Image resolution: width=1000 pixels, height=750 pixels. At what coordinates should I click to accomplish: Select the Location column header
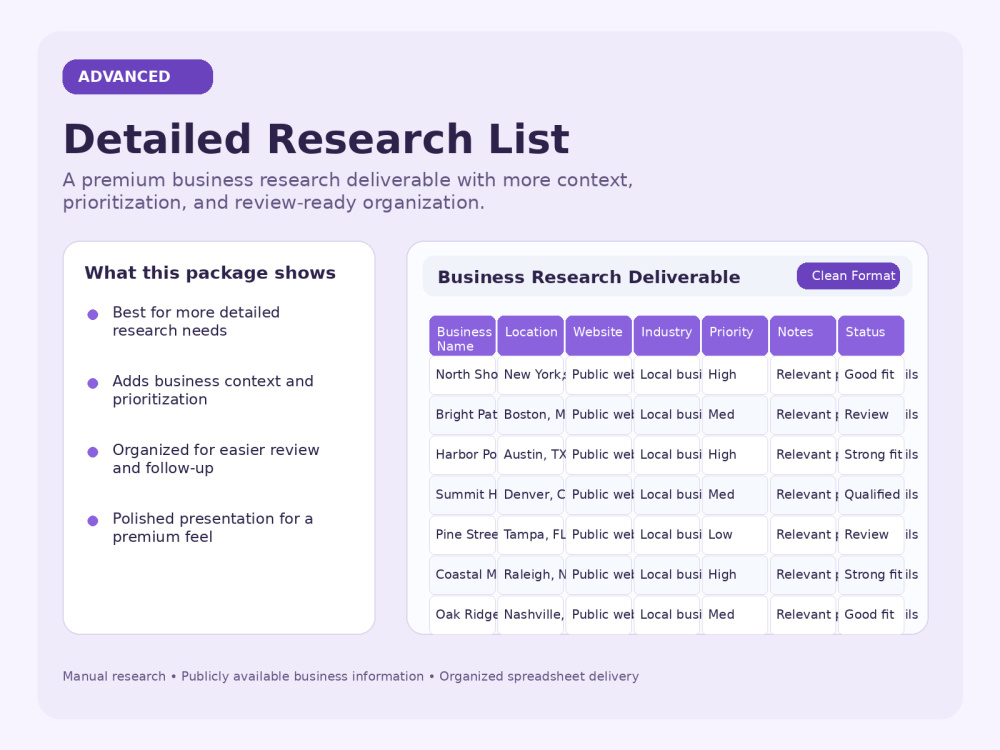tap(531, 335)
